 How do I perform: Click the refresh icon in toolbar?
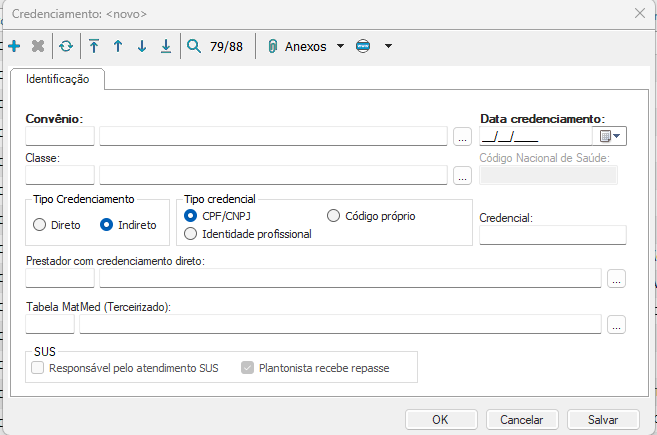pos(66,46)
